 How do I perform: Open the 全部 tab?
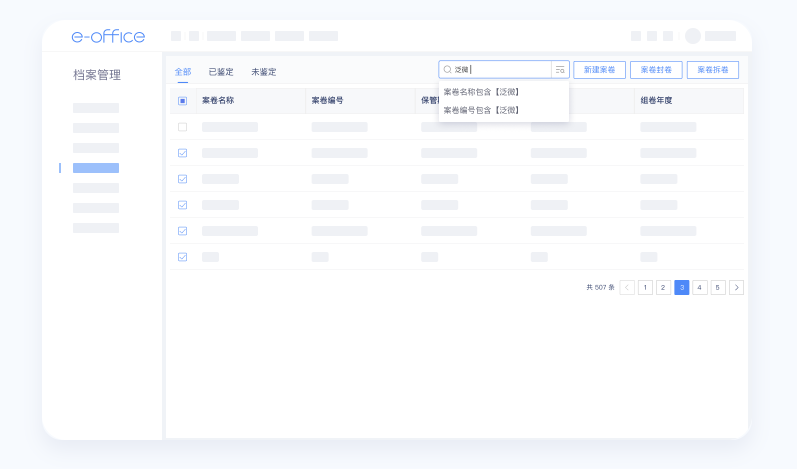coord(183,72)
